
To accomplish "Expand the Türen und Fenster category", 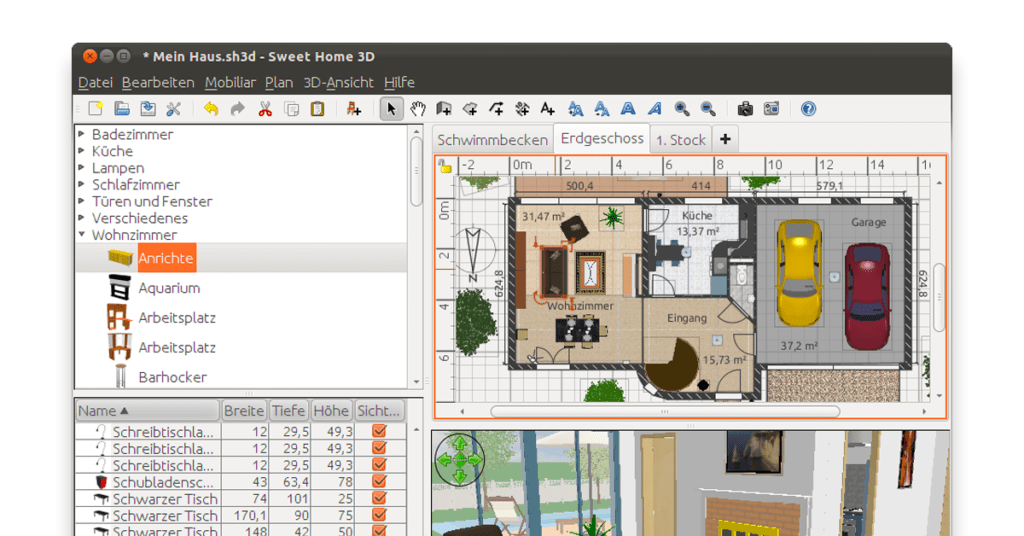I will [82, 201].
